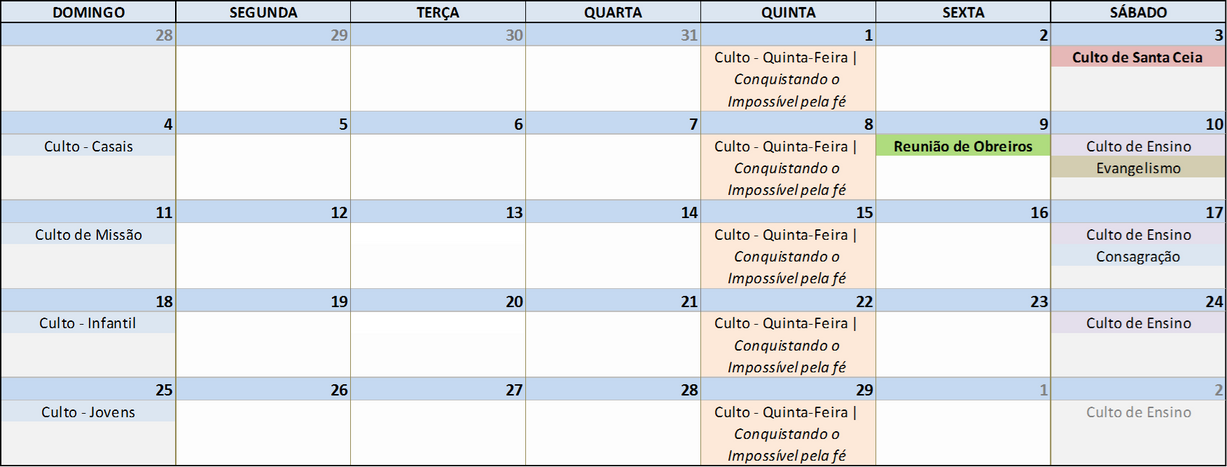This screenshot has height=467, width=1227.
Task: Click the day 20 date cell
Action: click(438, 301)
